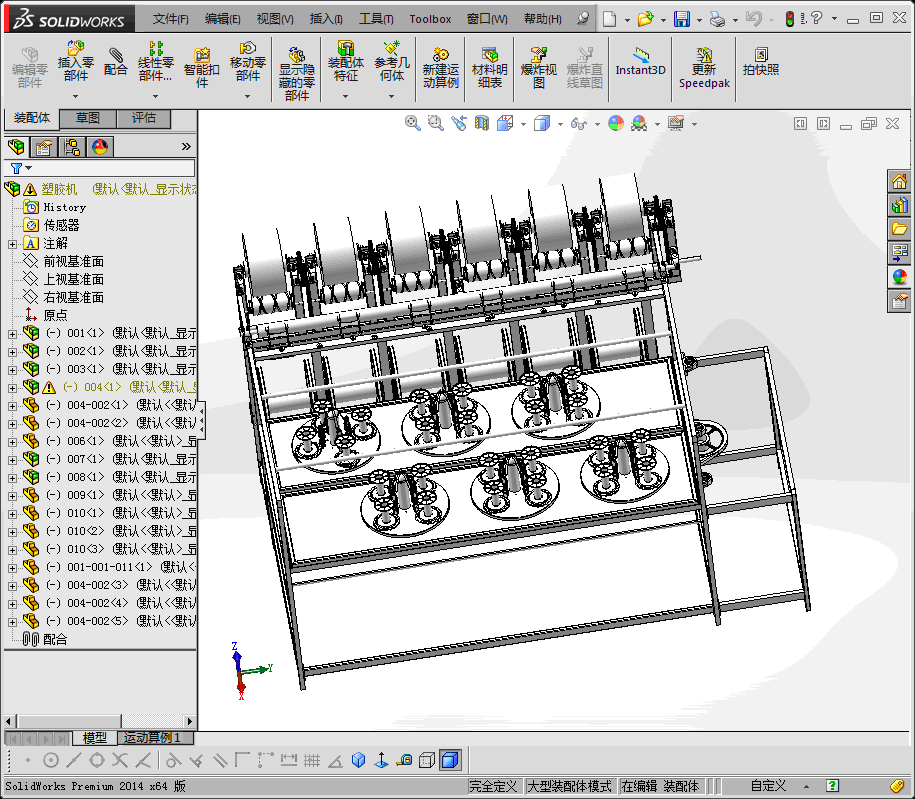Open the ConfigurationManager tab icon
Viewport: 915px width, 799px height.
point(72,147)
